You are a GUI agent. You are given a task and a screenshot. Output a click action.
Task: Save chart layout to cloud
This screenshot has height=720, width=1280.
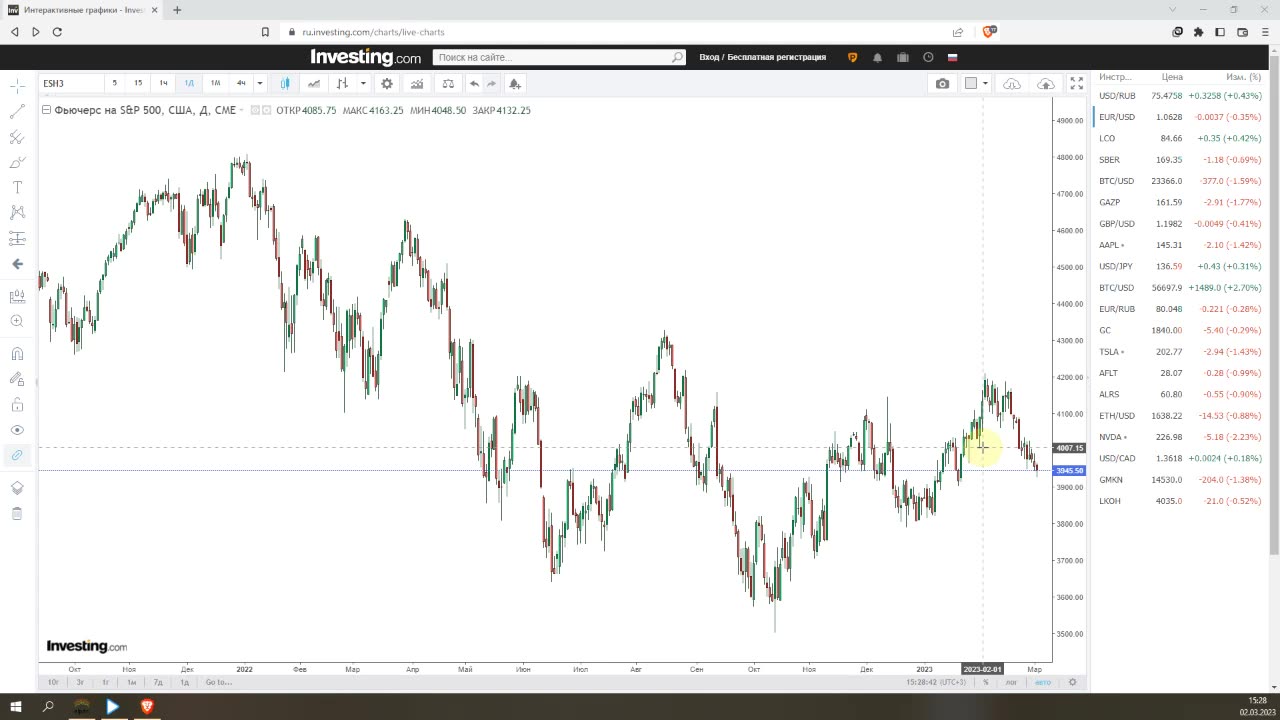1045,84
